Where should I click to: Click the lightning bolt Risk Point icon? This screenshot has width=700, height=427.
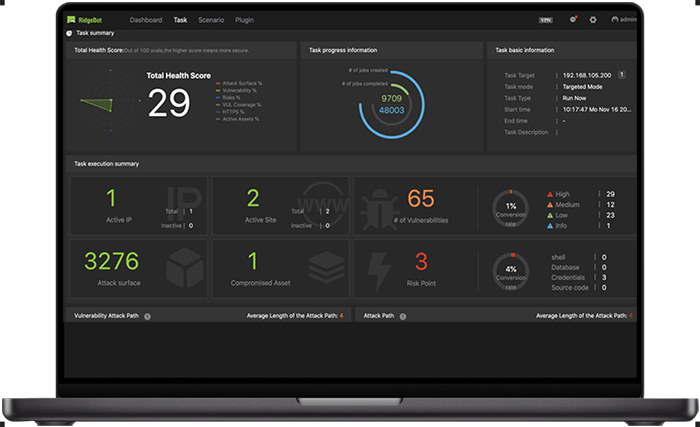380,267
